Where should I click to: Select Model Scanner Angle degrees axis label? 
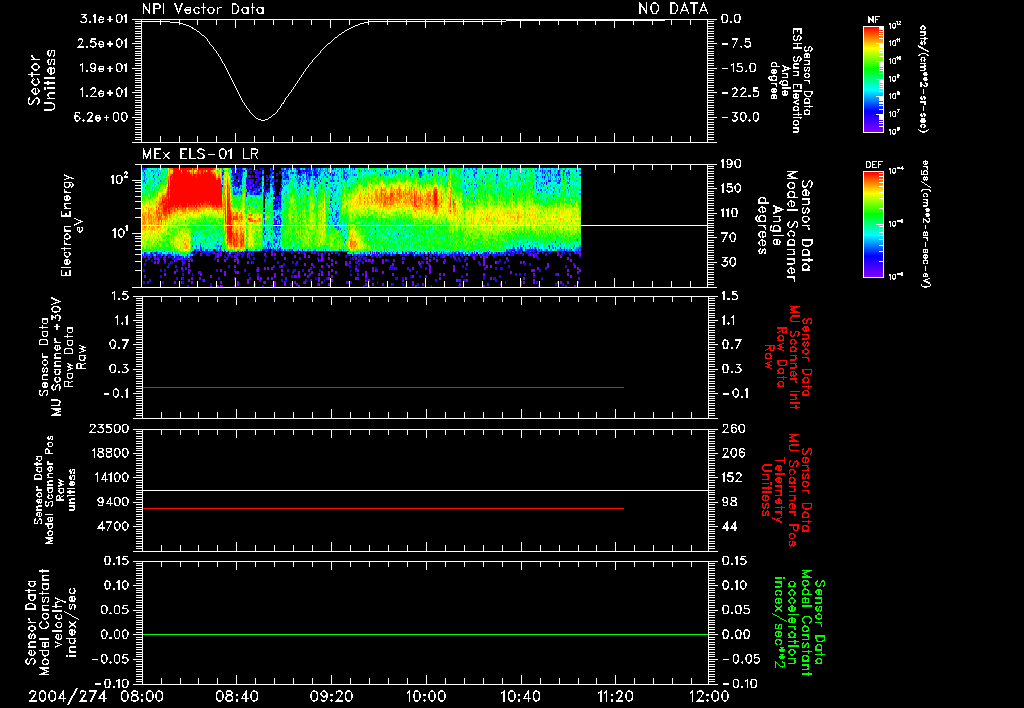784,225
